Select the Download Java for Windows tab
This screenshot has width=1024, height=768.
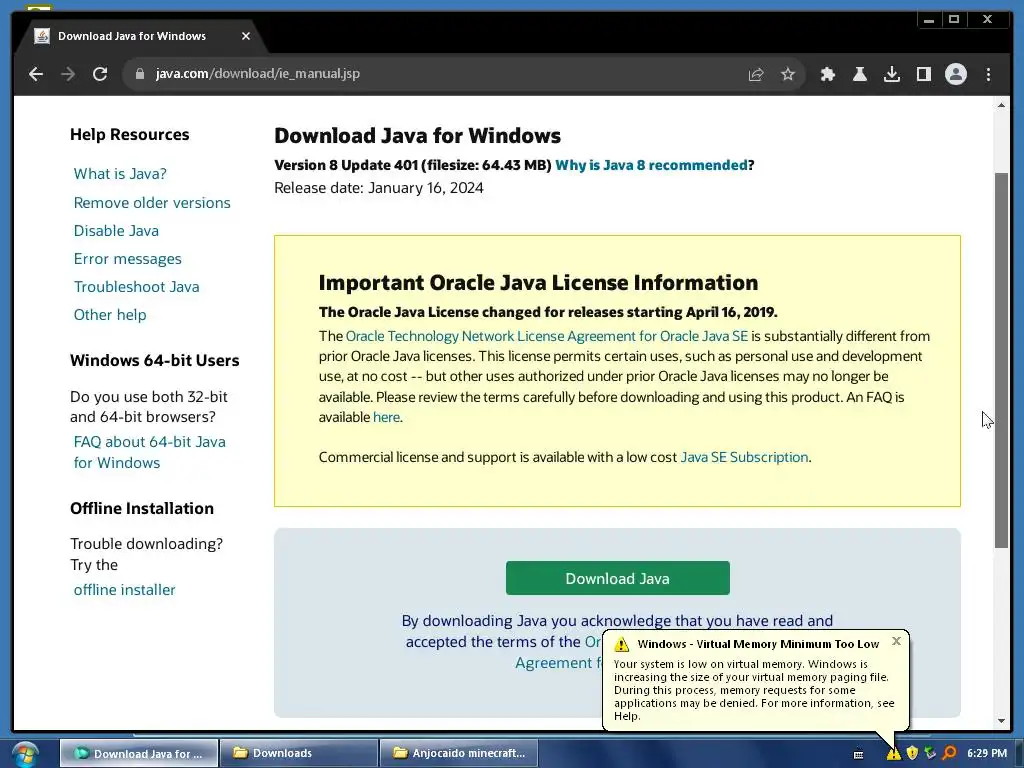[x=141, y=36]
